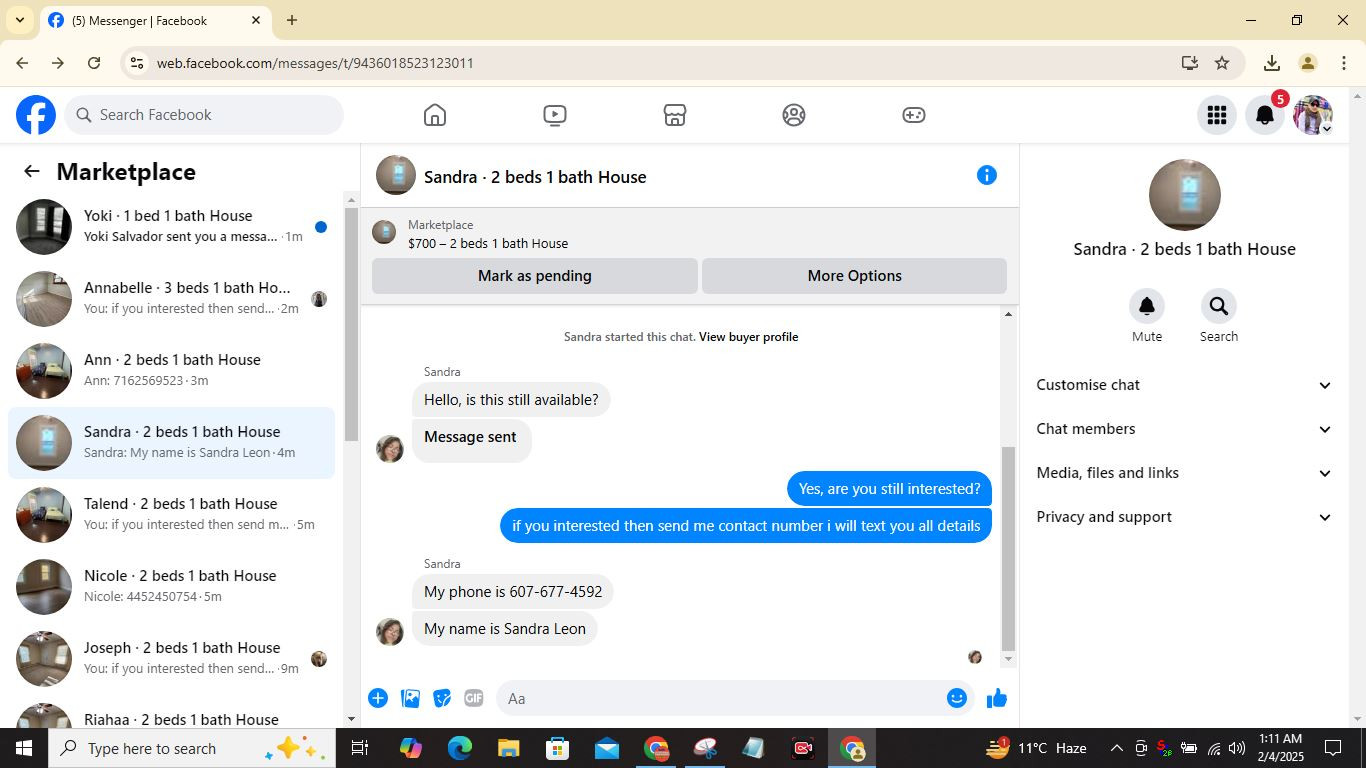Open Riahaa · 2 beds 1 bath House chat

[172, 714]
